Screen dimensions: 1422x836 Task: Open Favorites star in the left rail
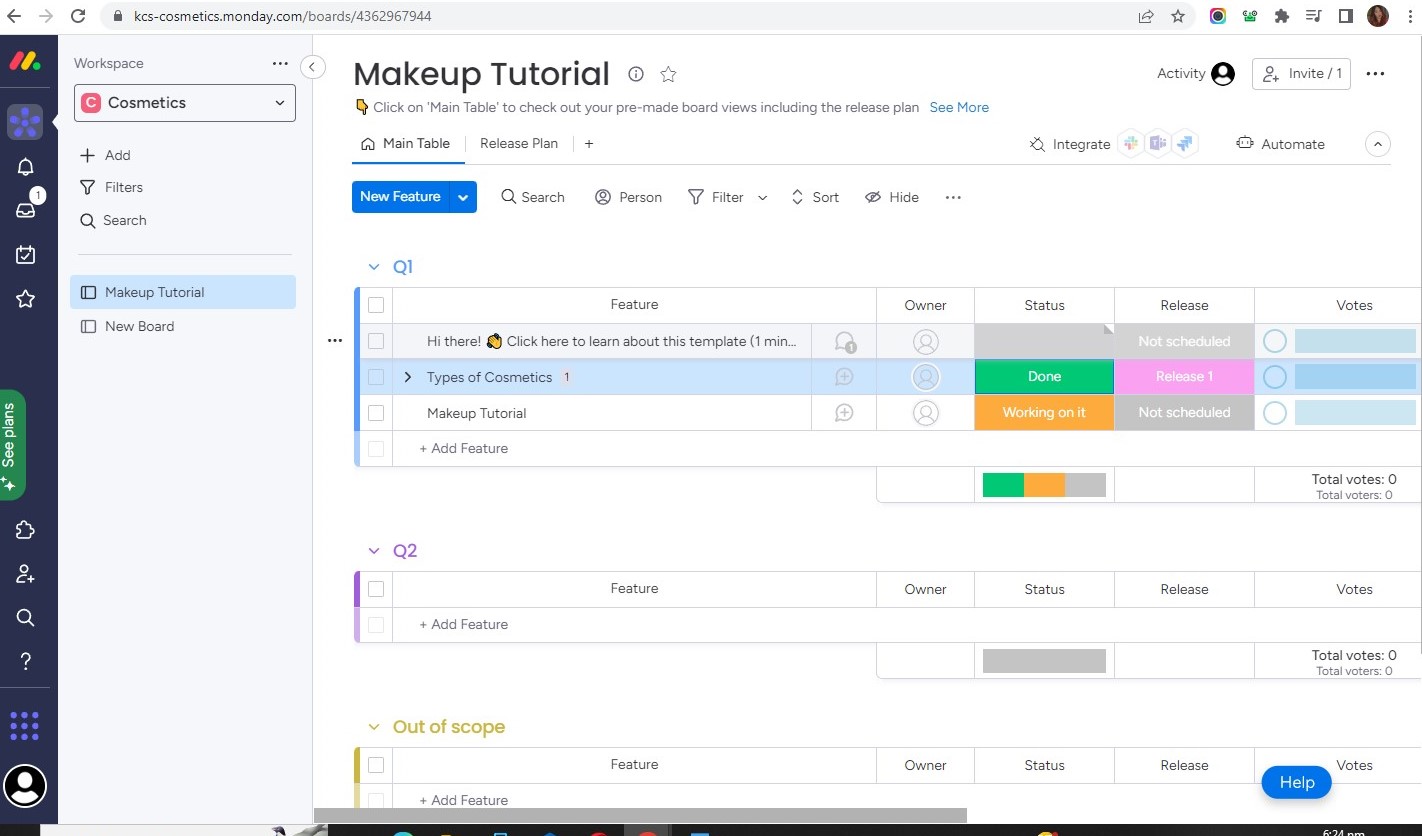pos(25,299)
